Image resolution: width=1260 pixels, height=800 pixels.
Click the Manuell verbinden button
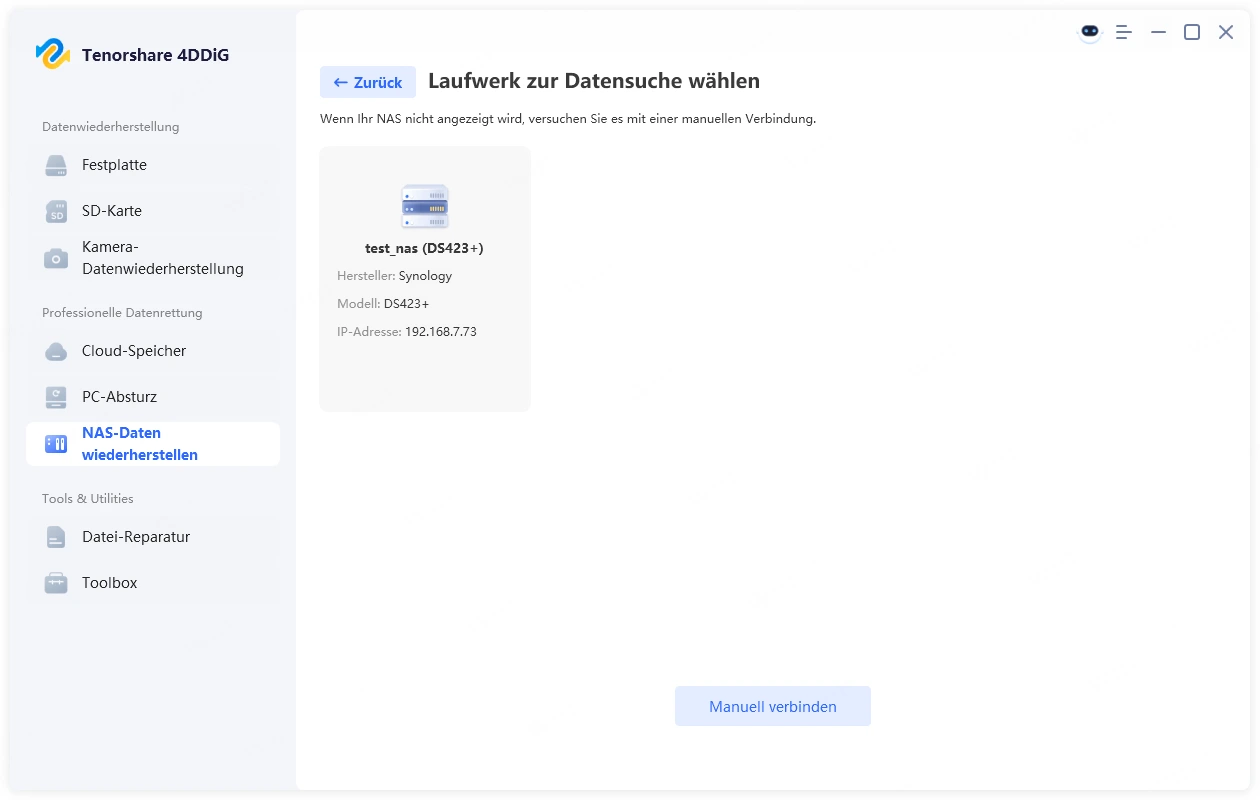pyautogui.click(x=772, y=706)
